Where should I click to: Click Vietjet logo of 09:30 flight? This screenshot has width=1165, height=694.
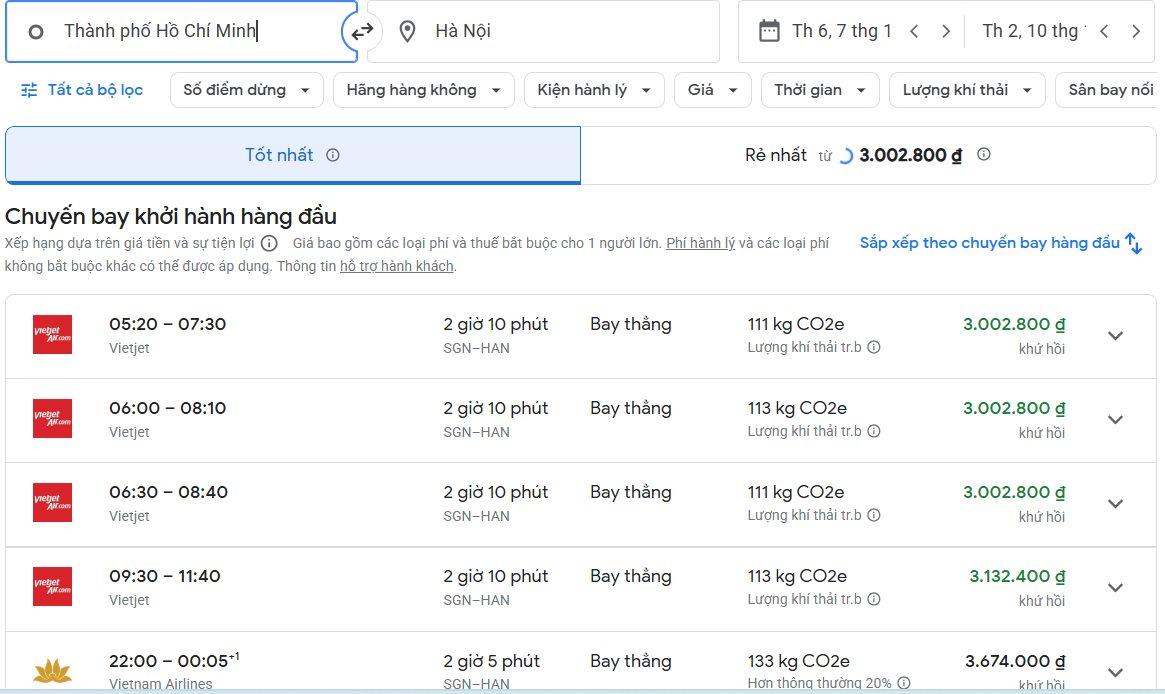(52, 586)
